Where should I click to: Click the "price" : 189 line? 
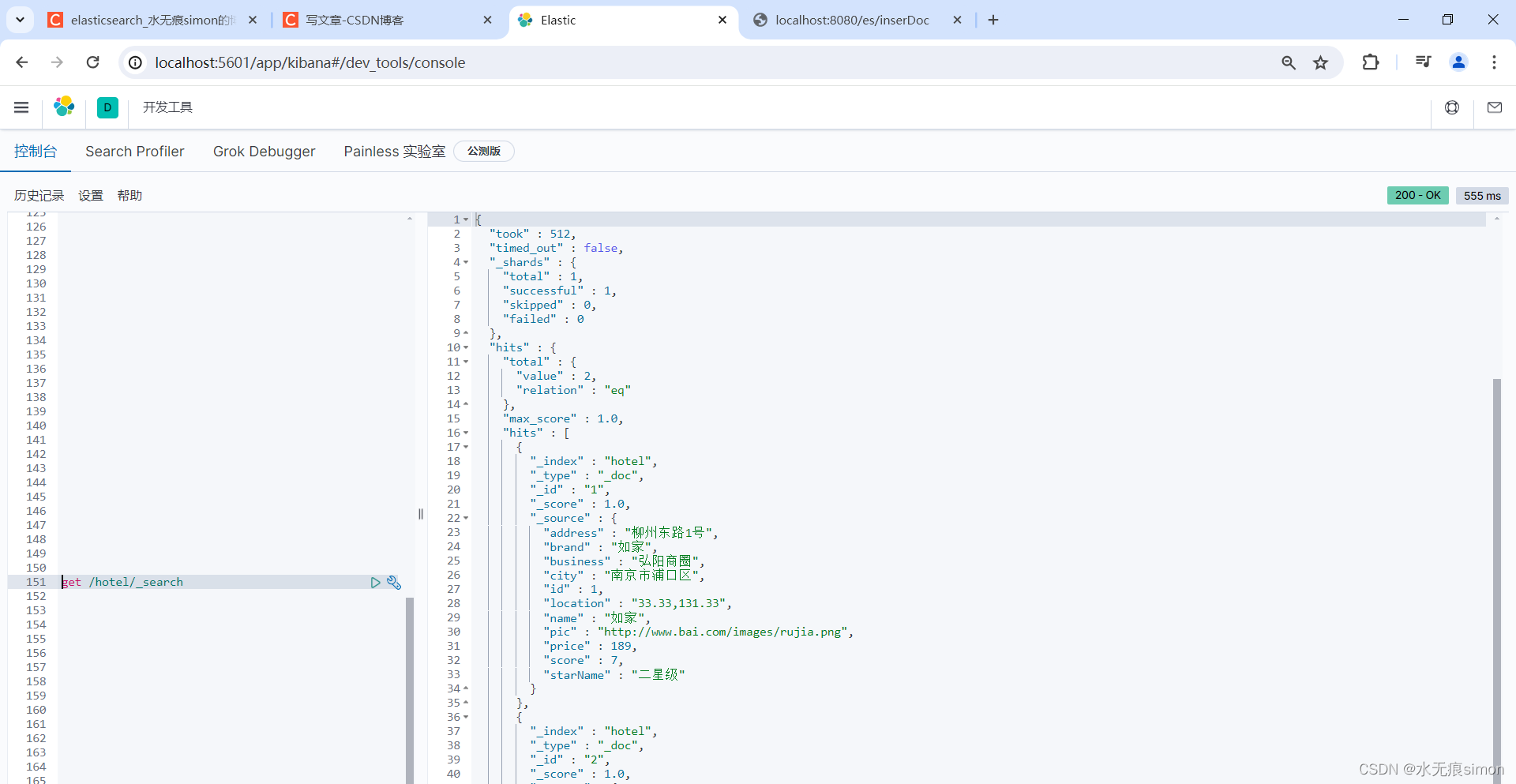point(590,646)
